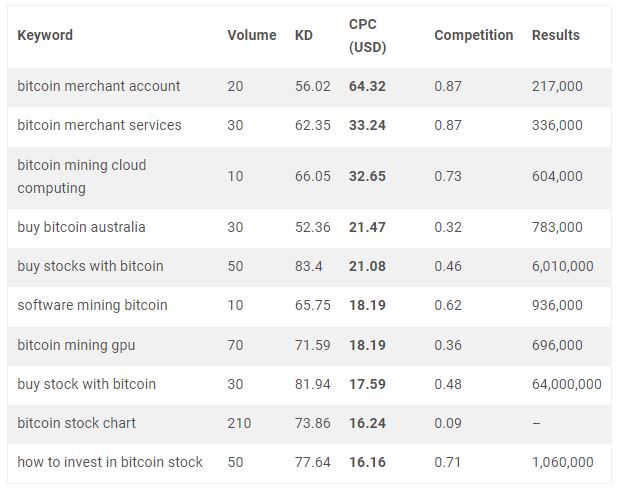Select the 210 volume cell

(x=239, y=423)
